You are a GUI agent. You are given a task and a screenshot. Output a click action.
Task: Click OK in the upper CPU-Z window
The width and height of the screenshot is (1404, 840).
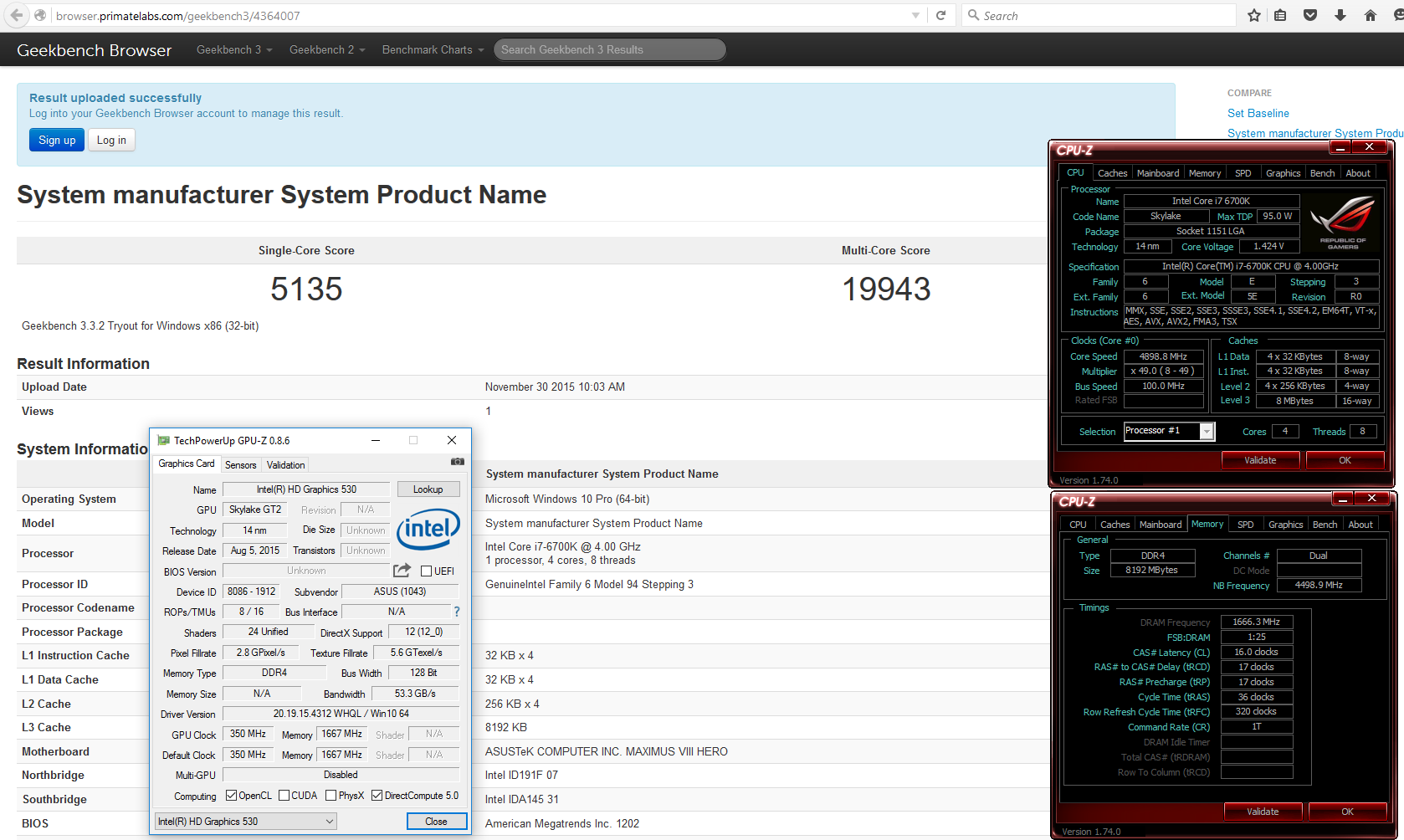click(x=1345, y=460)
